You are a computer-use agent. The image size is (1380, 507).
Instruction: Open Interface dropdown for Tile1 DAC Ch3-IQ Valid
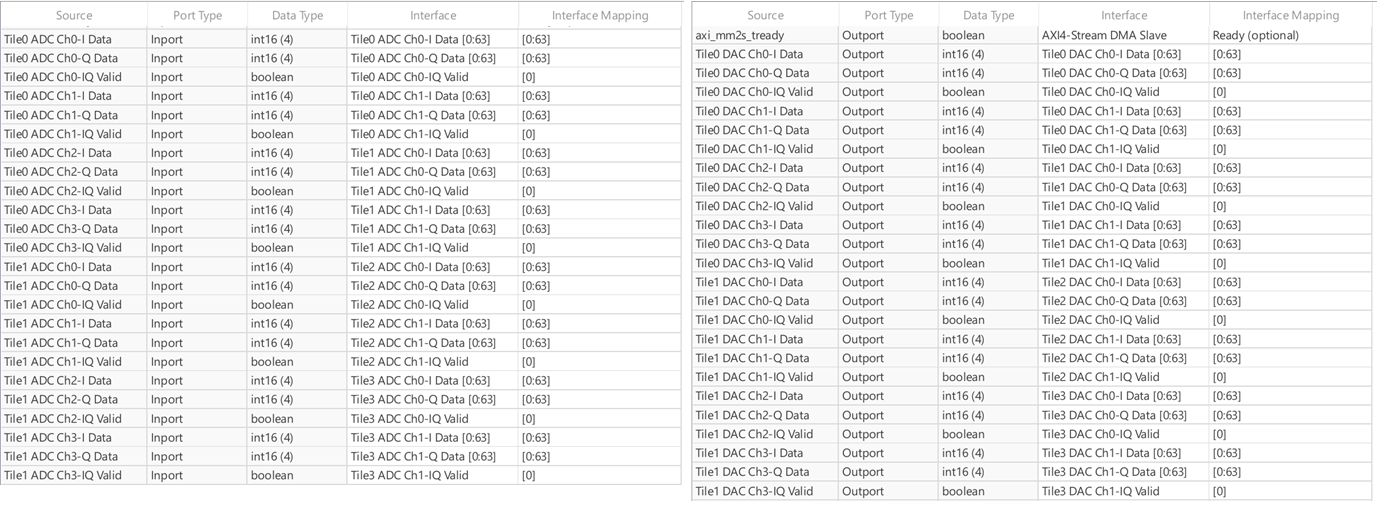coord(1123,491)
